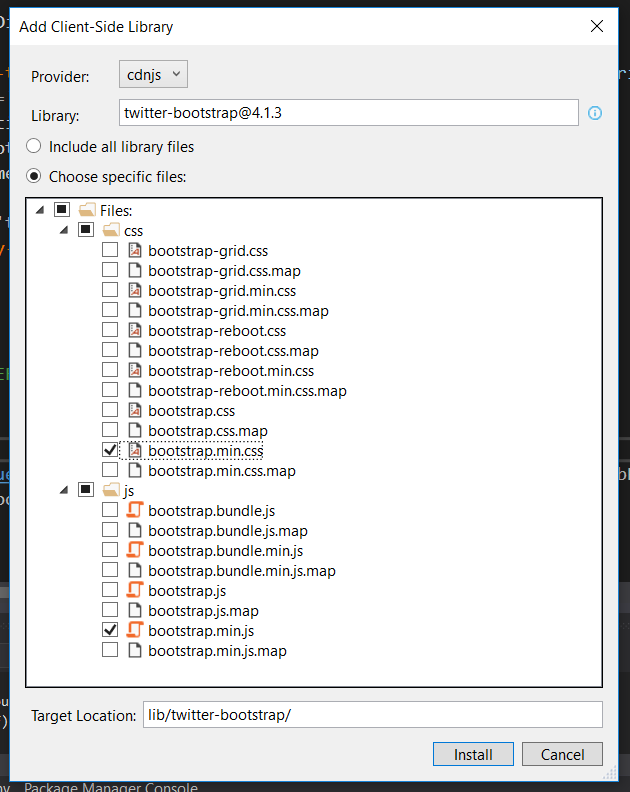Open Package Manager Console tab behind dialog
This screenshot has width=630, height=792.
point(111,787)
